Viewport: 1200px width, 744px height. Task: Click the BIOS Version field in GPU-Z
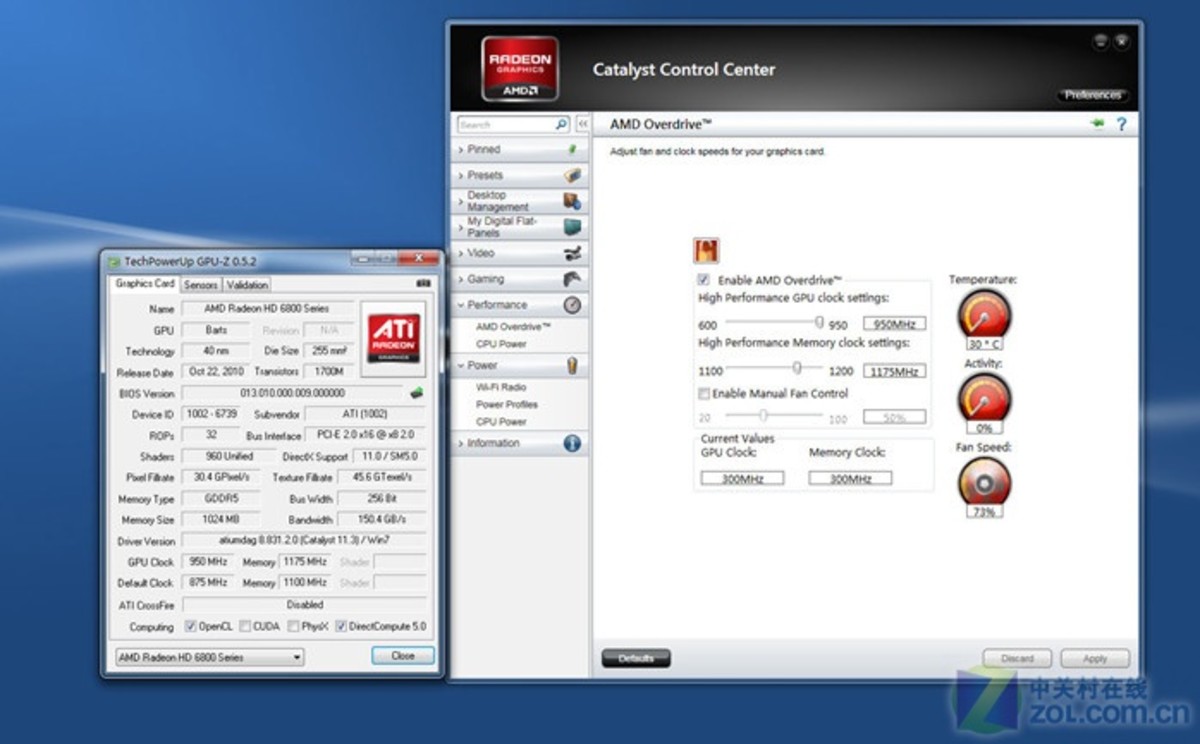click(x=292, y=393)
